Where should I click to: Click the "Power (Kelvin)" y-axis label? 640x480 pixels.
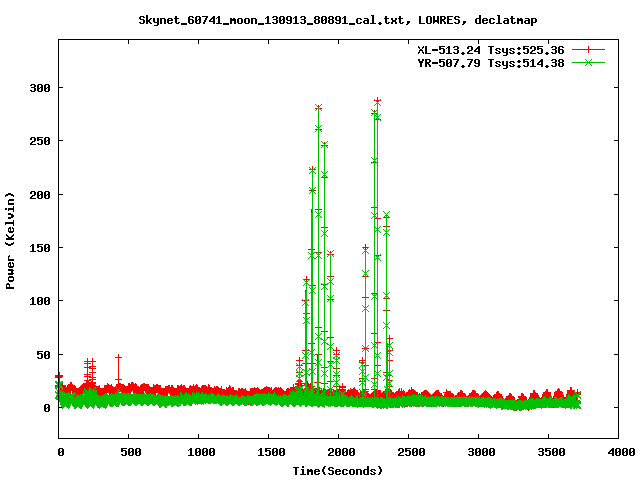10,241
